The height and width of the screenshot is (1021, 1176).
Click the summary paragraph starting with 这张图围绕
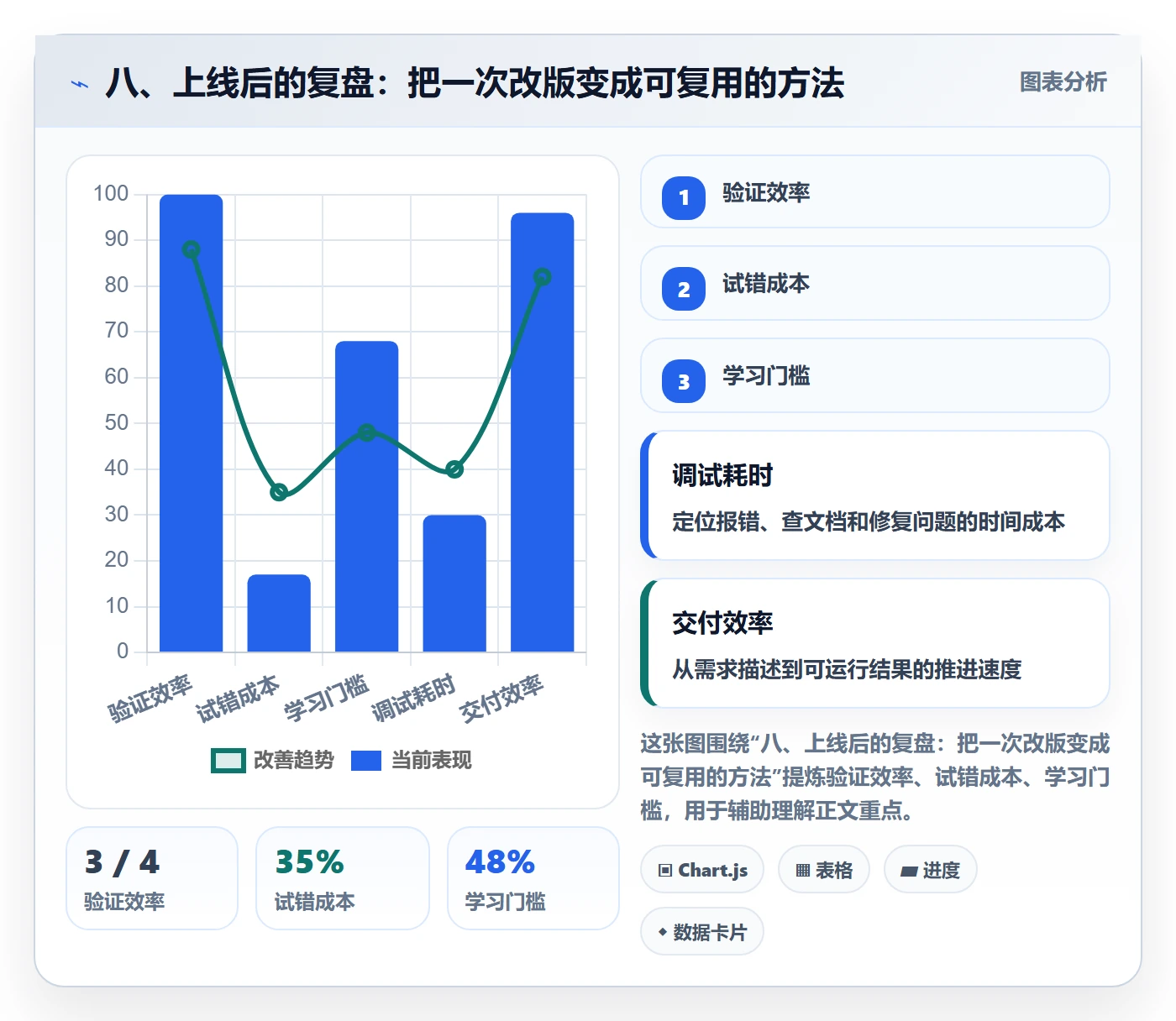[875, 777]
